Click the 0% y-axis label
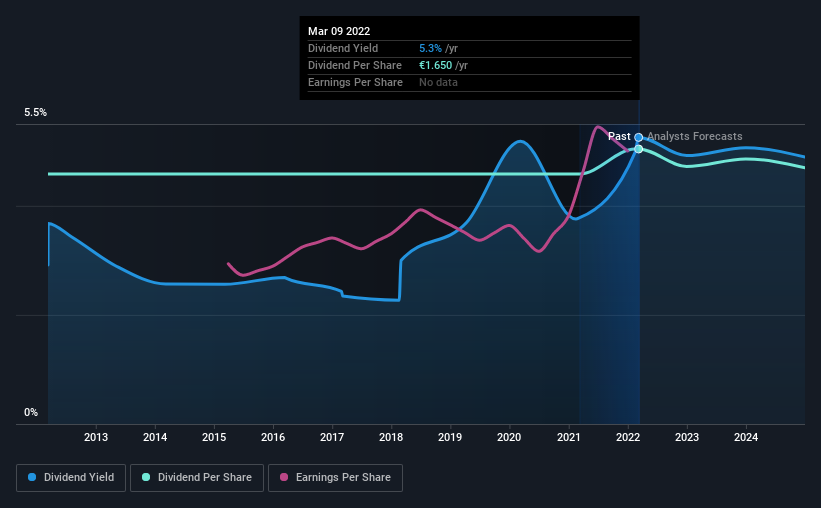 point(31,412)
